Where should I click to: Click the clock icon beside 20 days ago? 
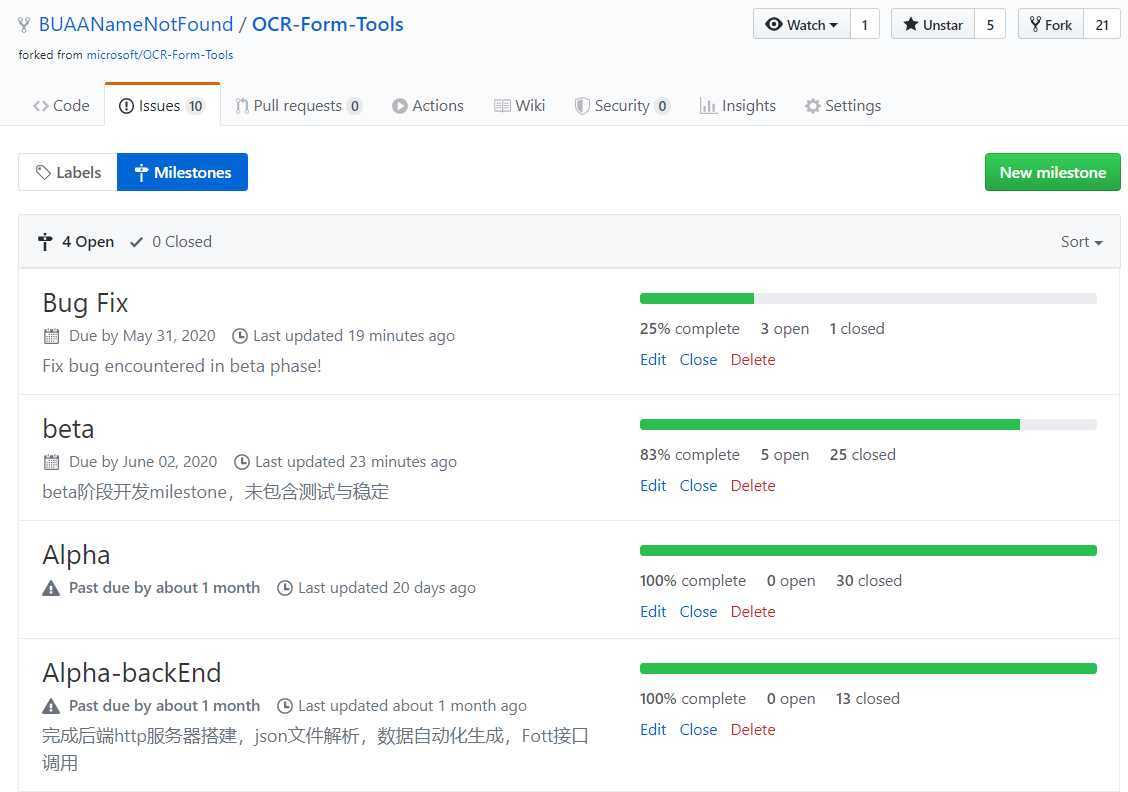point(285,588)
